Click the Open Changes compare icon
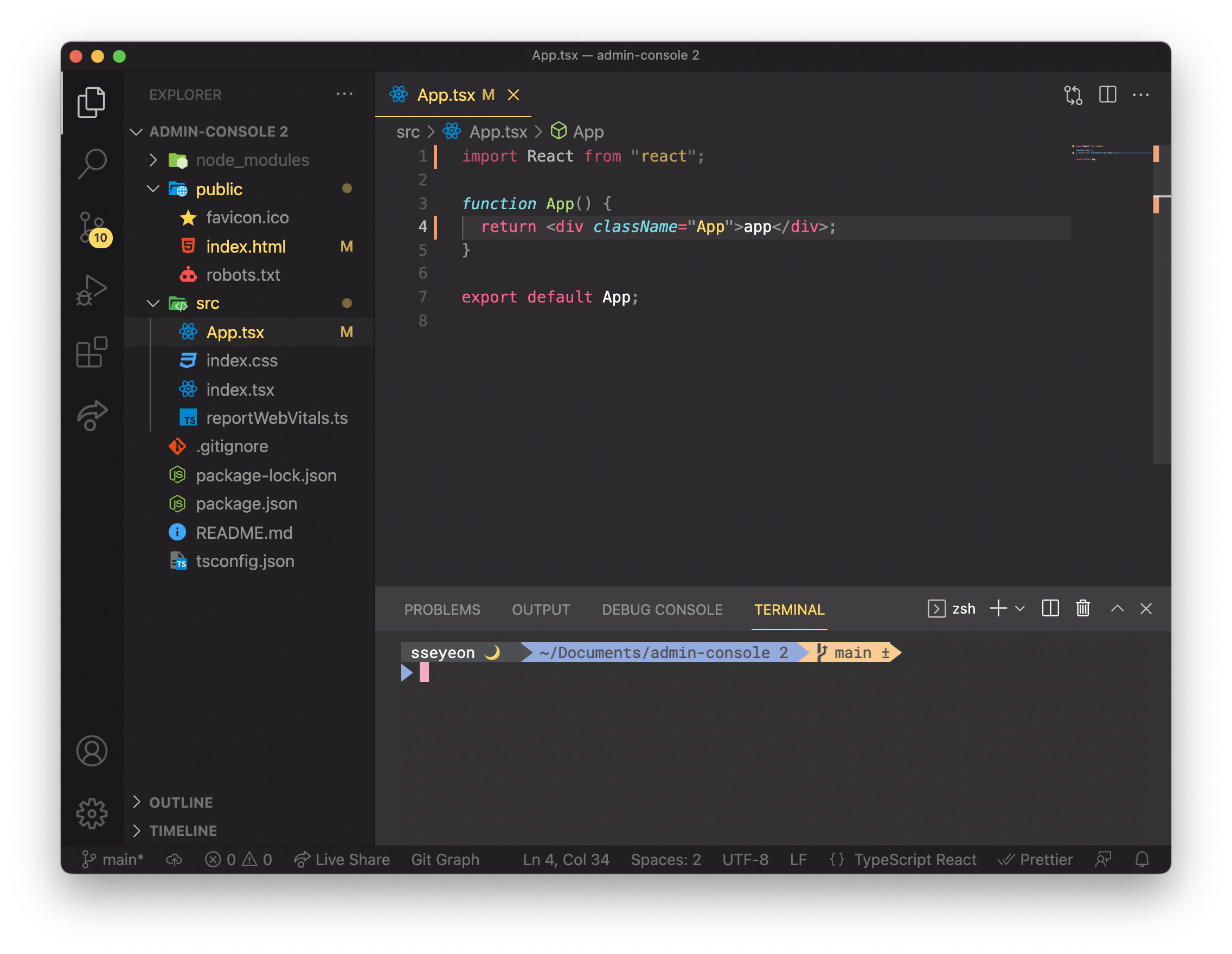The width and height of the screenshot is (1232, 954). (1073, 95)
